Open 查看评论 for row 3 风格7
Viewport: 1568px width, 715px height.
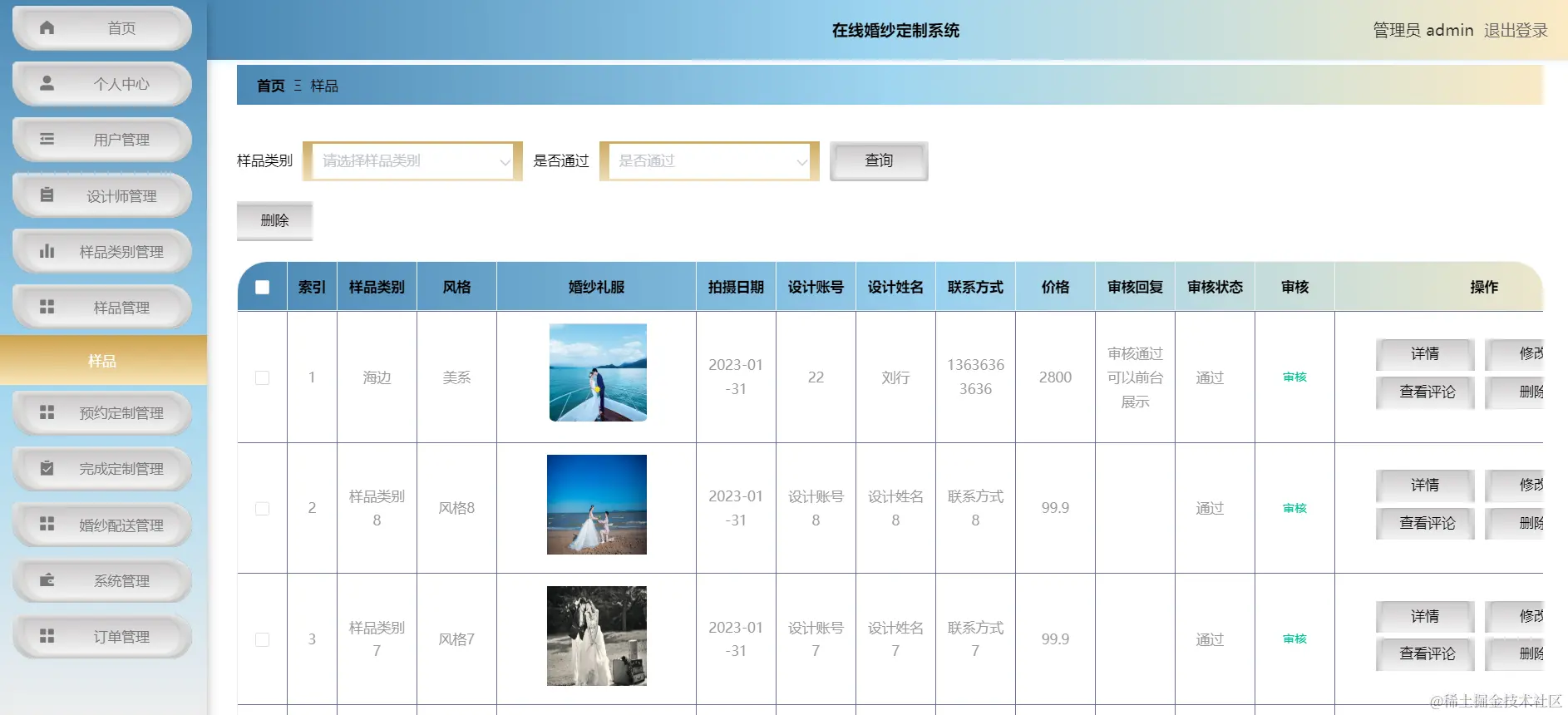coord(1425,654)
